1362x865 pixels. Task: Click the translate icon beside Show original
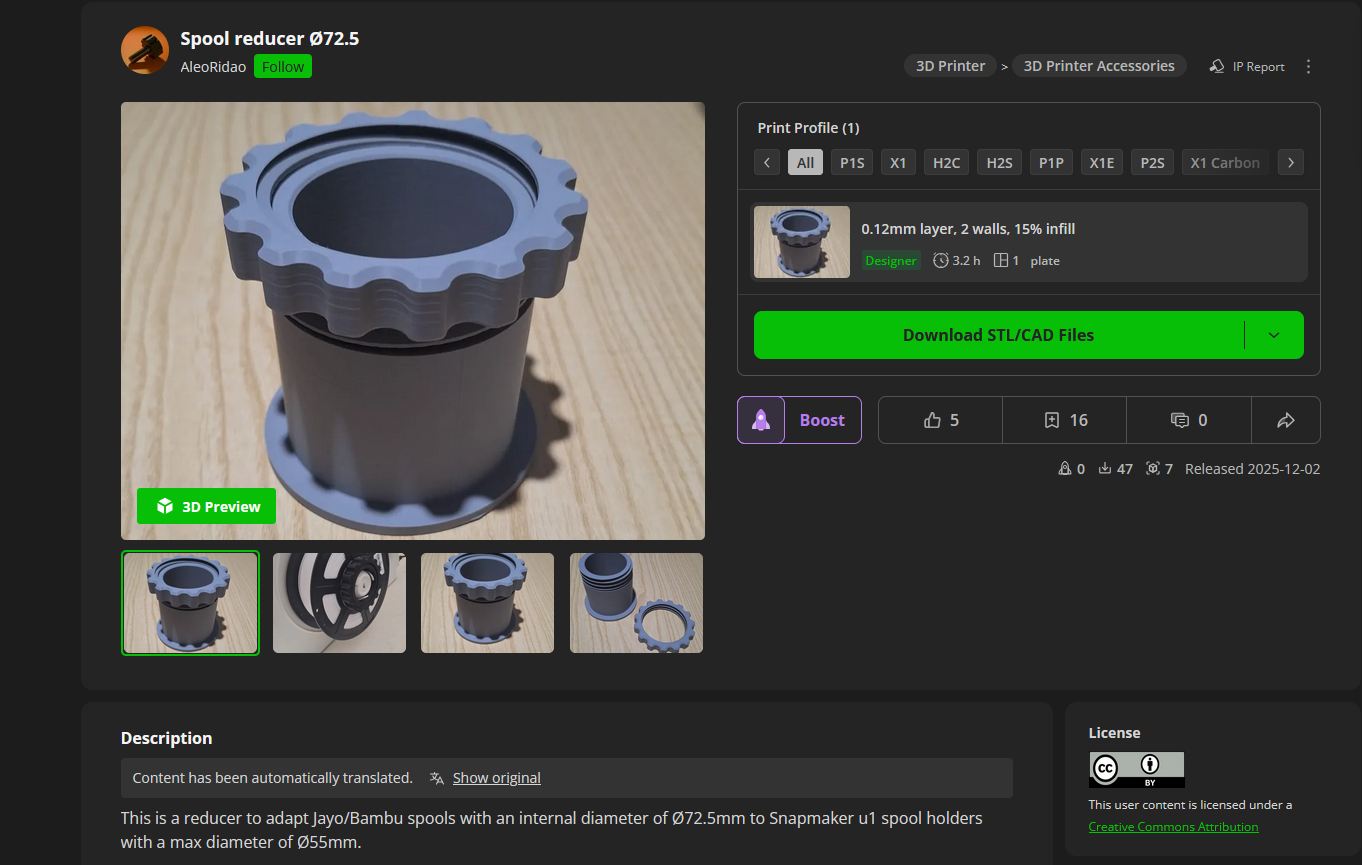coord(436,778)
